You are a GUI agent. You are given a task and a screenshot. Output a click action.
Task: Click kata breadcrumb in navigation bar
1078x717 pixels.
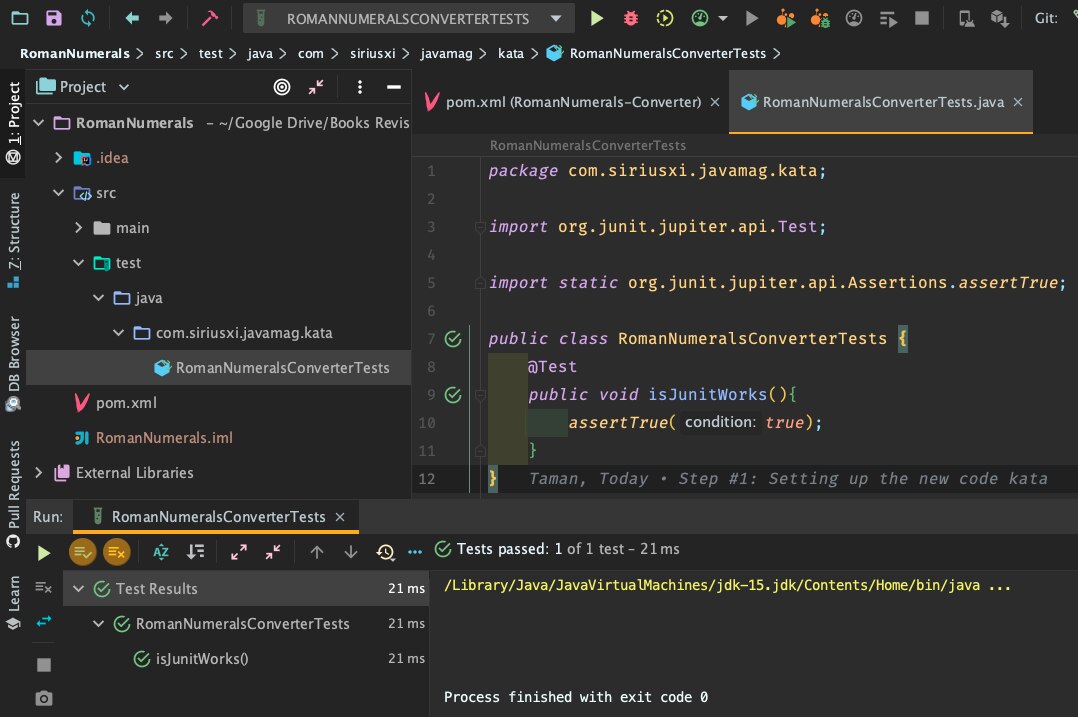tap(510, 54)
